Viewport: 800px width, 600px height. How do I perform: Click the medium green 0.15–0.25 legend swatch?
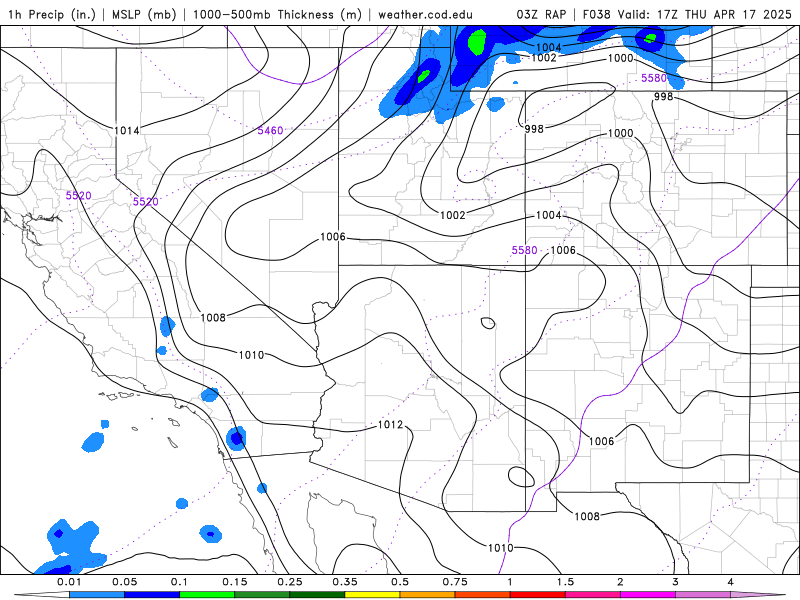pos(262,595)
